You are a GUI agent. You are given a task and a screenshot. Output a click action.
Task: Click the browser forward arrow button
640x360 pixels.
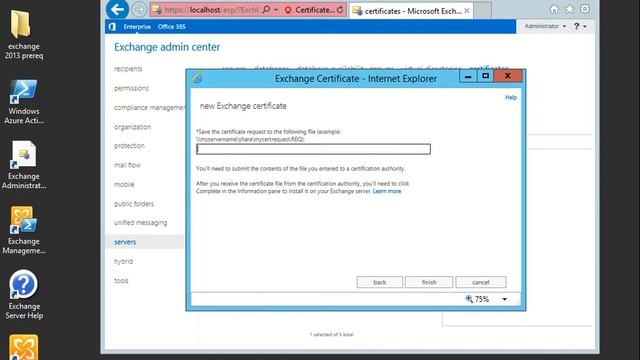click(x=139, y=9)
